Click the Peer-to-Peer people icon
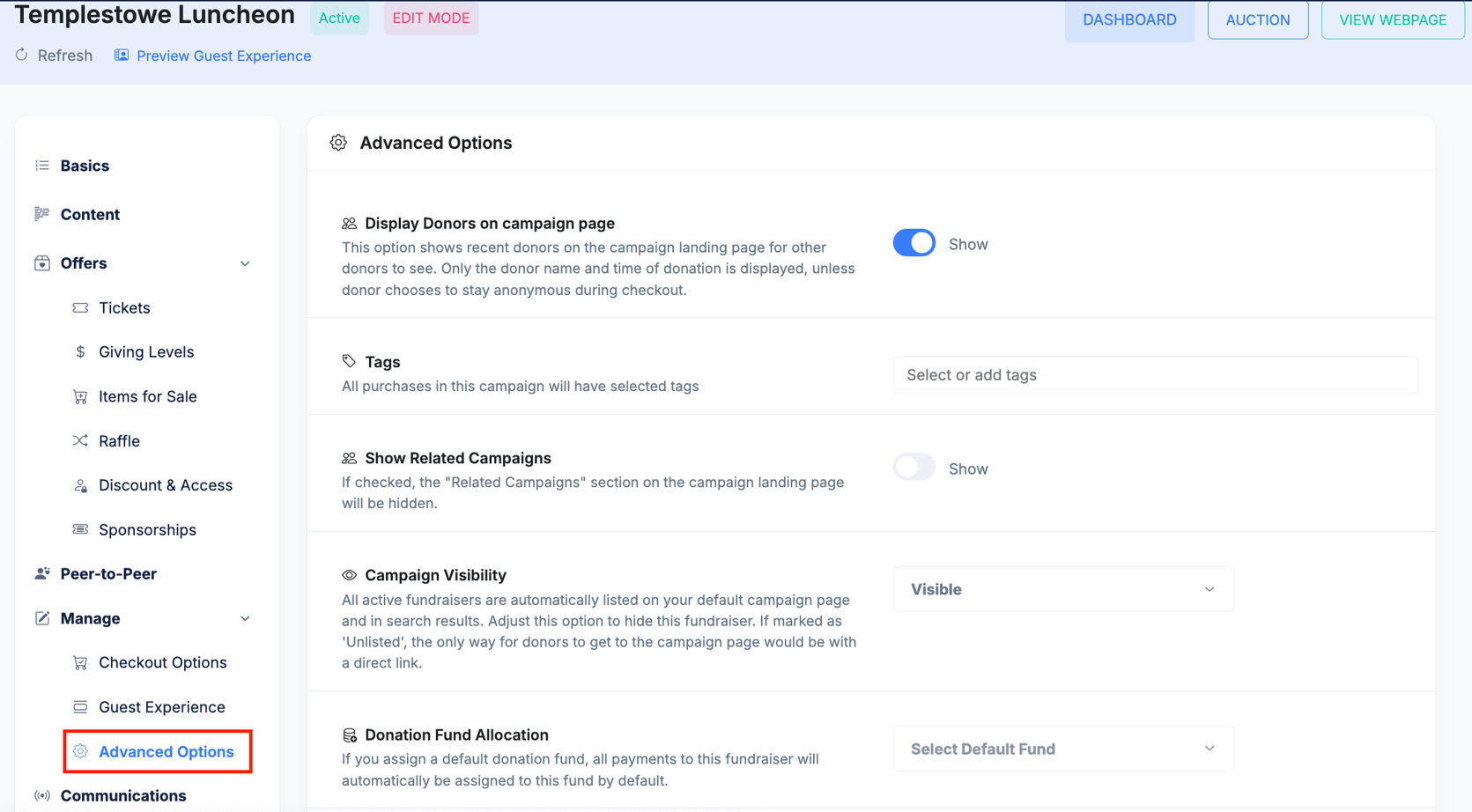Screen dimensions: 1472x812 click(42, 573)
